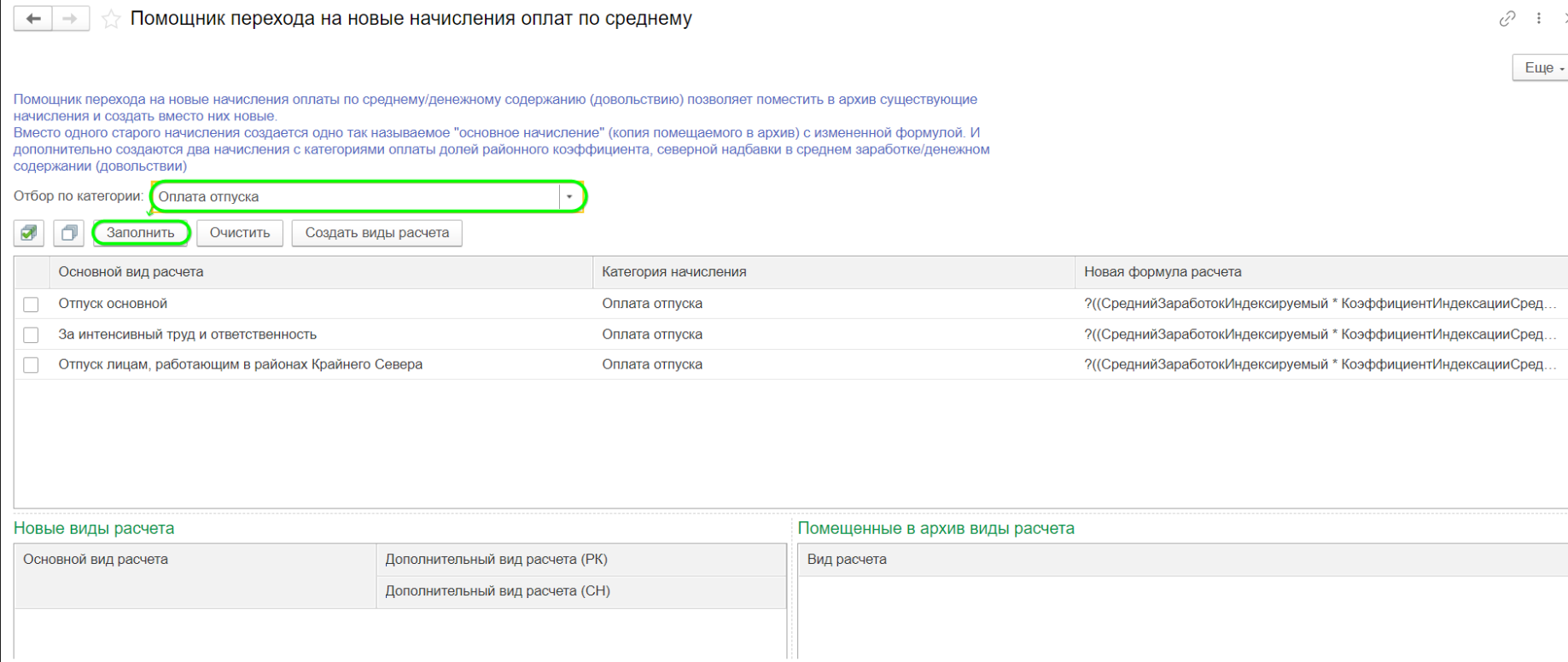
Task: Click formula cell of Отпуск основной row
Action: [1320, 304]
